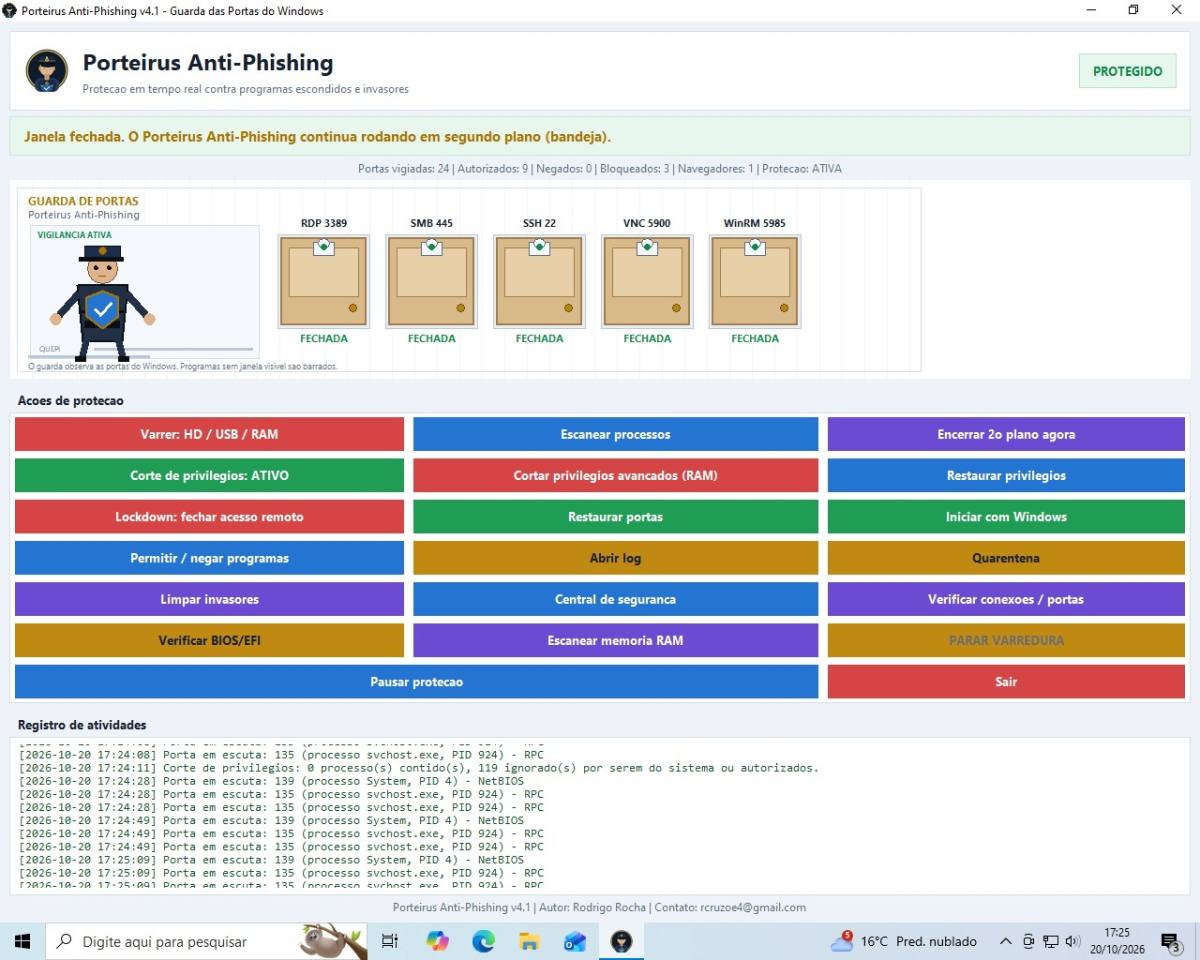The image size is (1200, 960).
Task: Open Outlook from the taskbar
Action: pyautogui.click(x=575, y=941)
